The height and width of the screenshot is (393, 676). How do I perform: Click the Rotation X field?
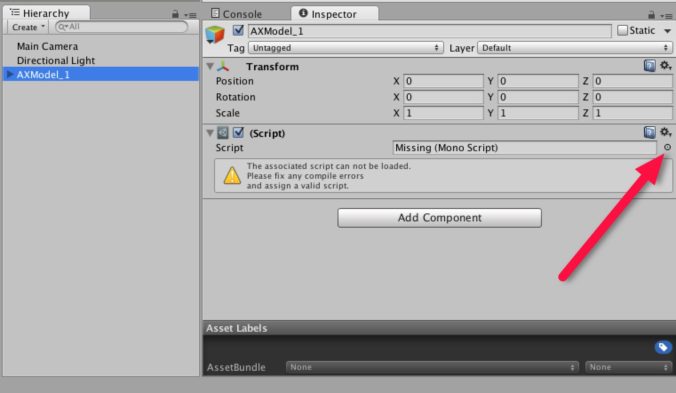(x=443, y=97)
